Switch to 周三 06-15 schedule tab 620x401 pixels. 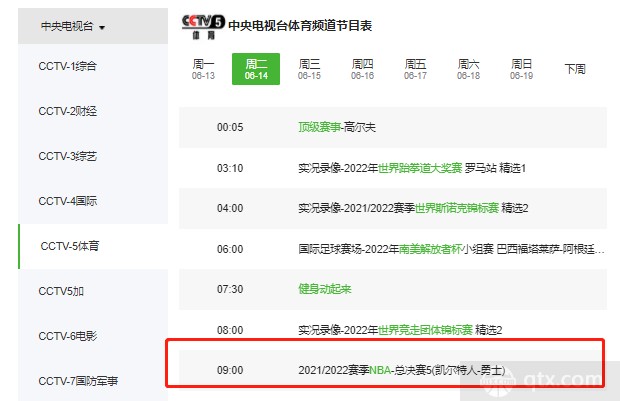(x=309, y=69)
